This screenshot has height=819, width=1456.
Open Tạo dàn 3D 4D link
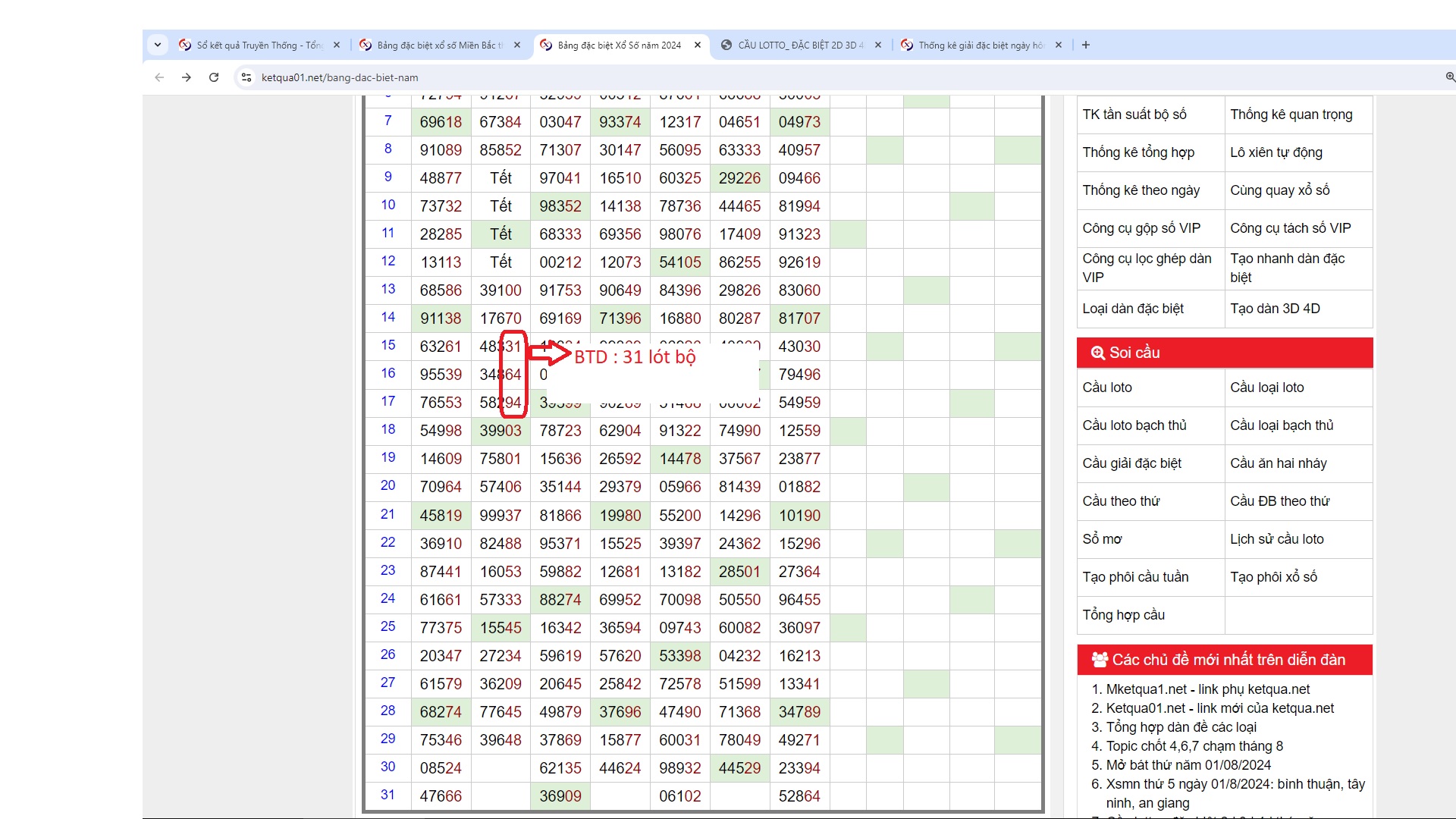click(1275, 309)
